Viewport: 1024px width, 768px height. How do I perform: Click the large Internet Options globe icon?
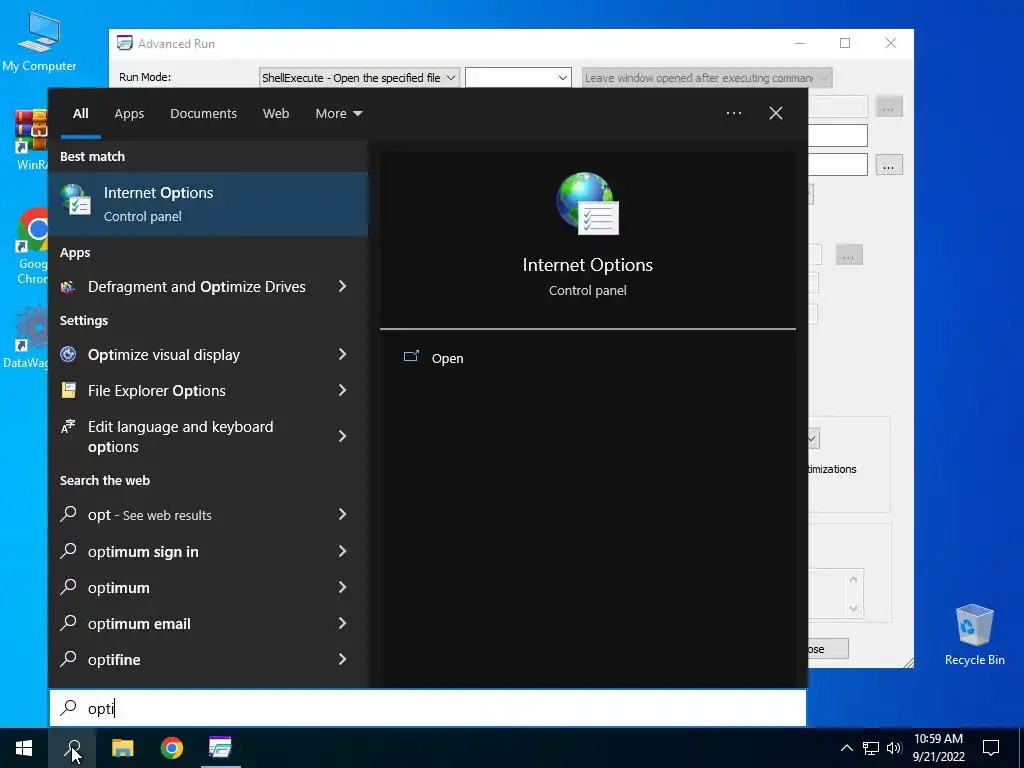[587, 203]
